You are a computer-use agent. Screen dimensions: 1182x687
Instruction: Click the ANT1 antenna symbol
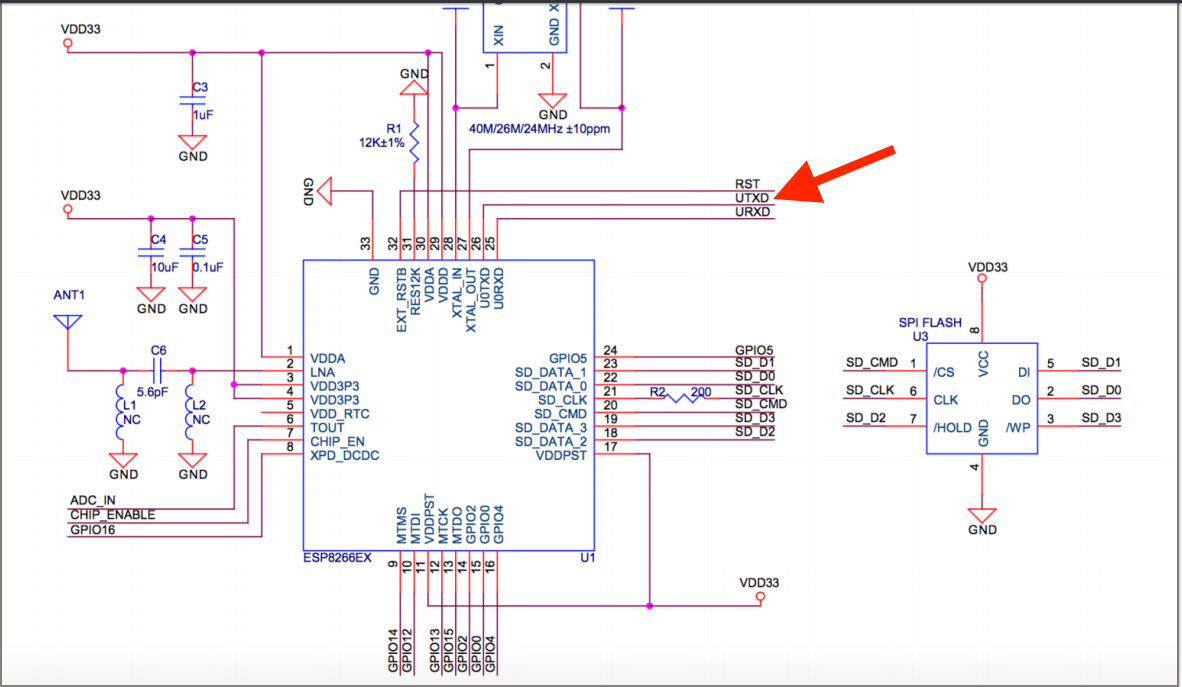[x=68, y=322]
